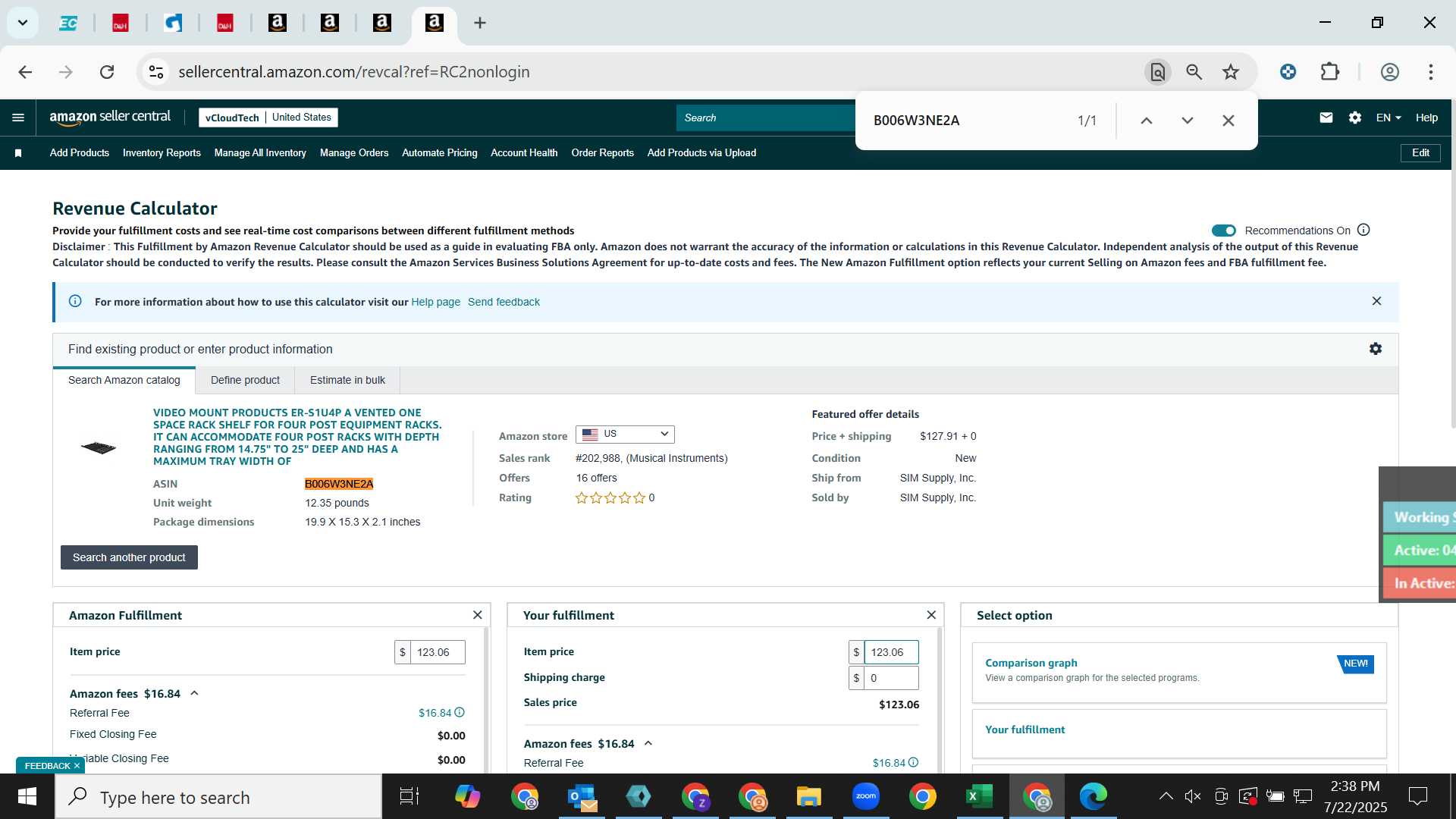
Task: Open a new browser tab
Action: click(x=480, y=23)
